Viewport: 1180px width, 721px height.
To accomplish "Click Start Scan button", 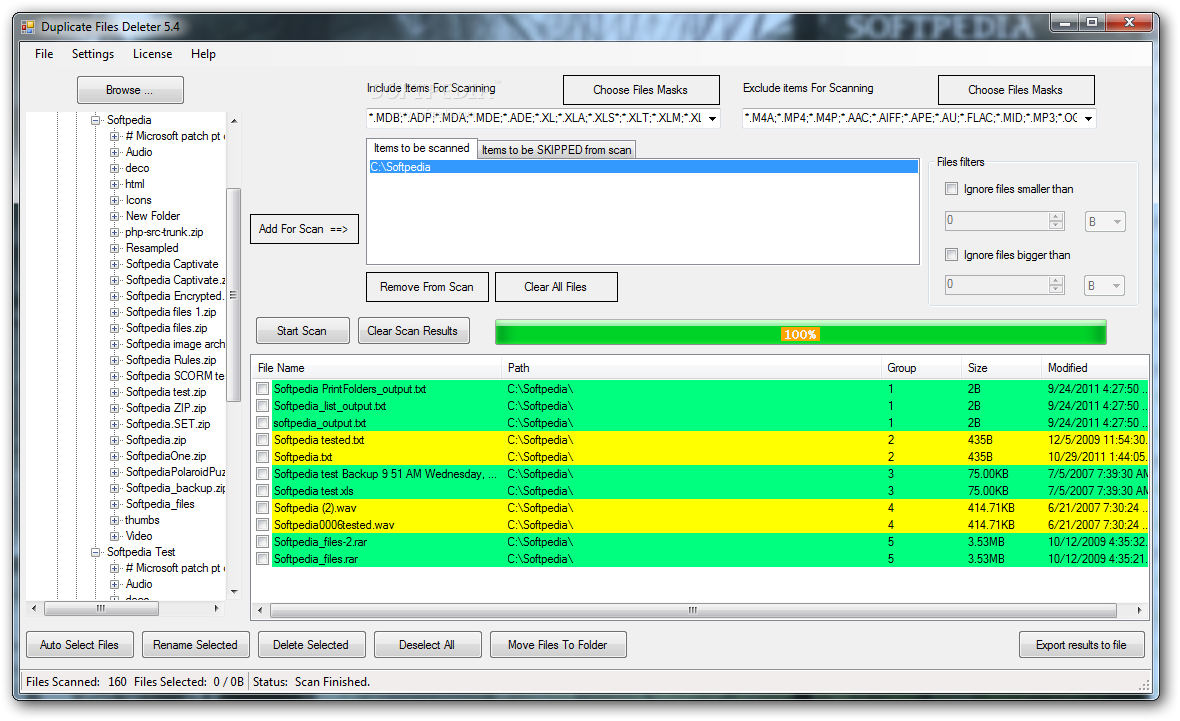I will (x=302, y=330).
